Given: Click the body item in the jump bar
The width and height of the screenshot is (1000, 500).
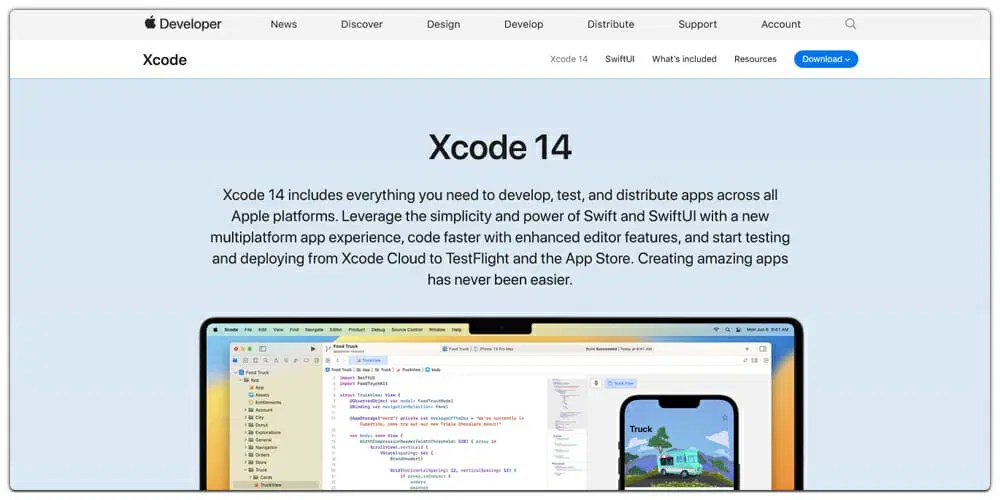Looking at the screenshot, I should coord(432,370).
